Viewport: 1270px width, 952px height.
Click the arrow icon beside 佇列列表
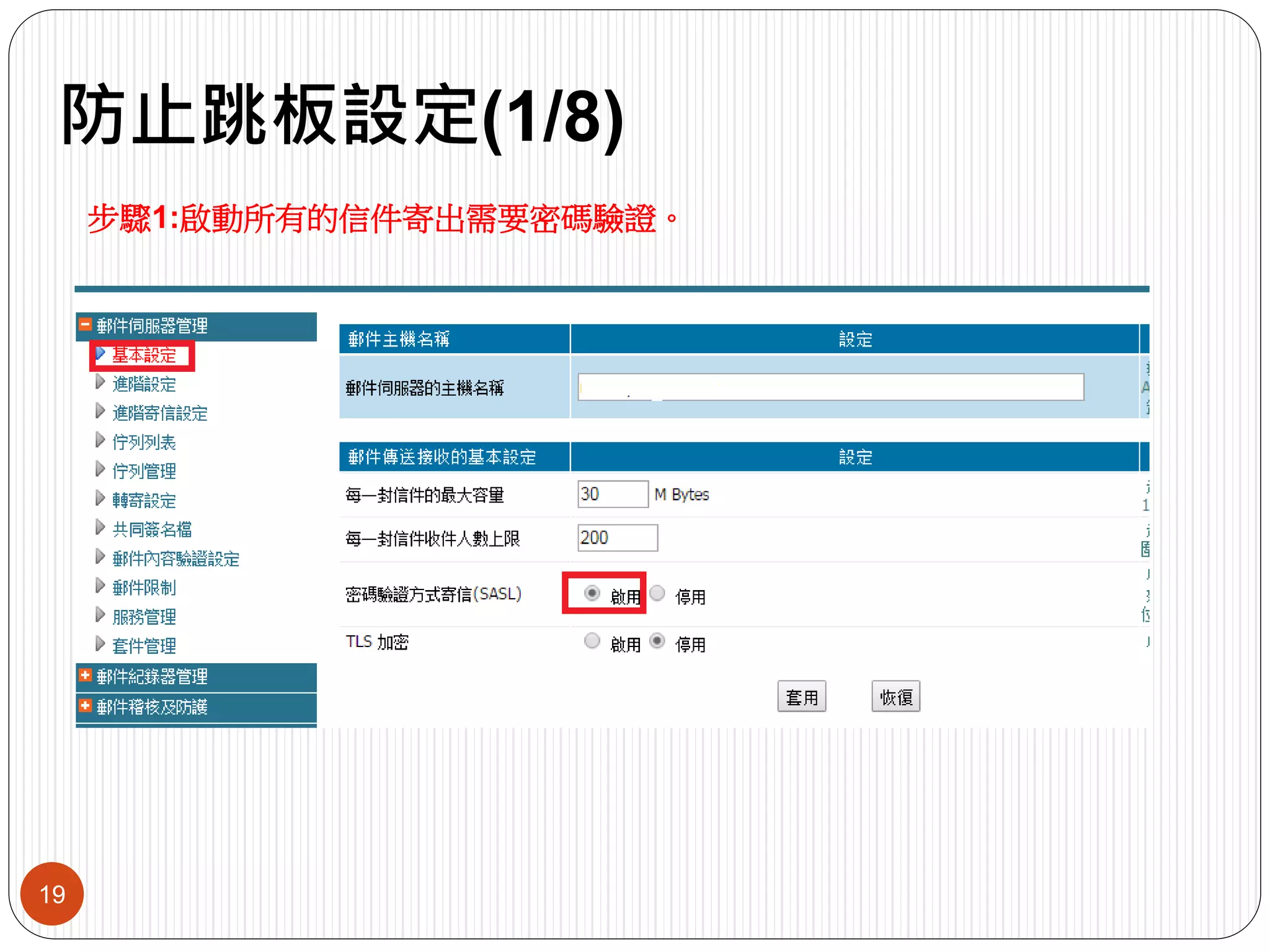(100, 440)
